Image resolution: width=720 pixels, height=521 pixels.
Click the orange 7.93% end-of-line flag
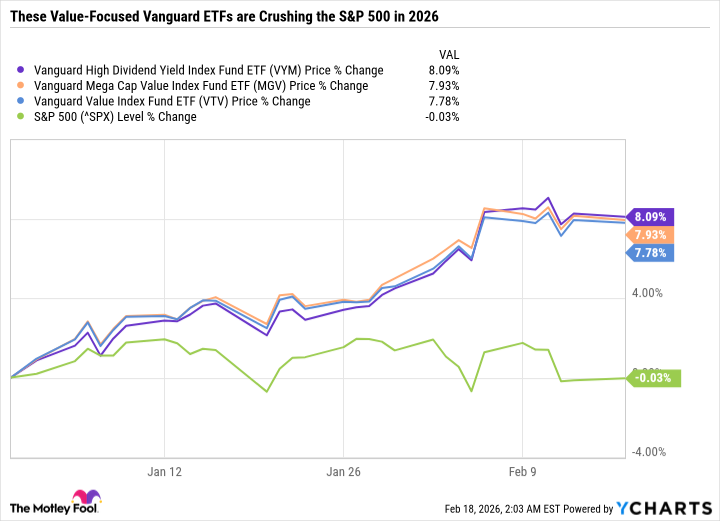[650, 234]
